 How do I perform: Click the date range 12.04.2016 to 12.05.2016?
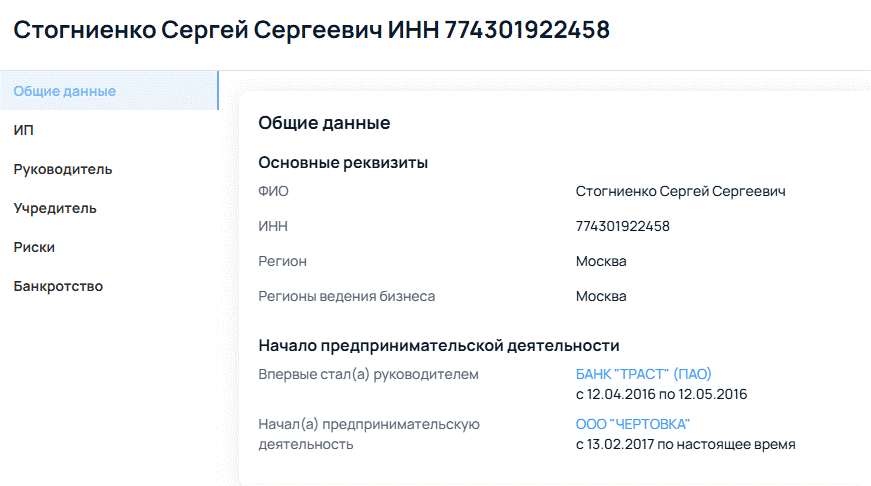tap(661, 394)
